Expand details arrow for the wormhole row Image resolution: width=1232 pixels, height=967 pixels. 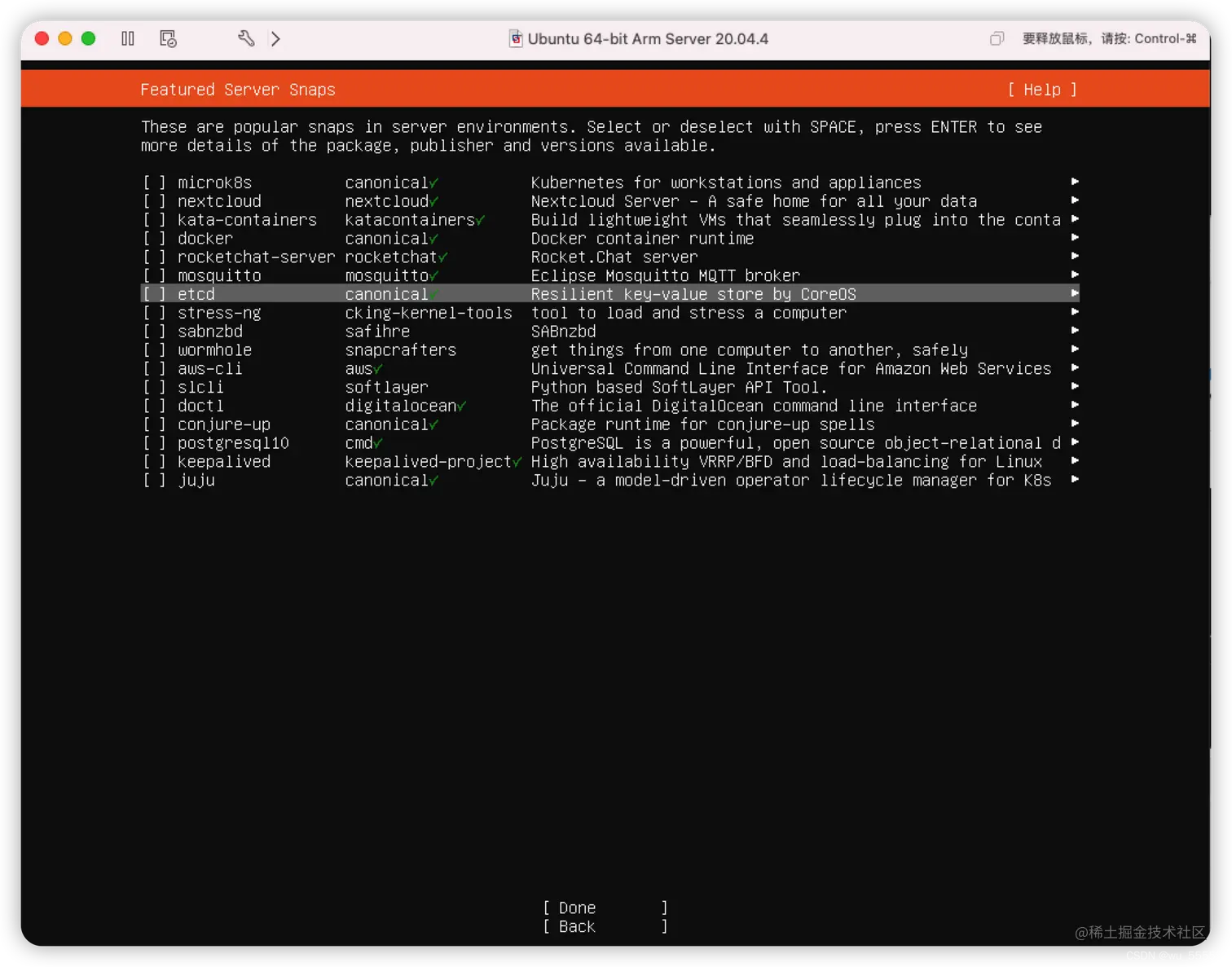[x=1075, y=349]
